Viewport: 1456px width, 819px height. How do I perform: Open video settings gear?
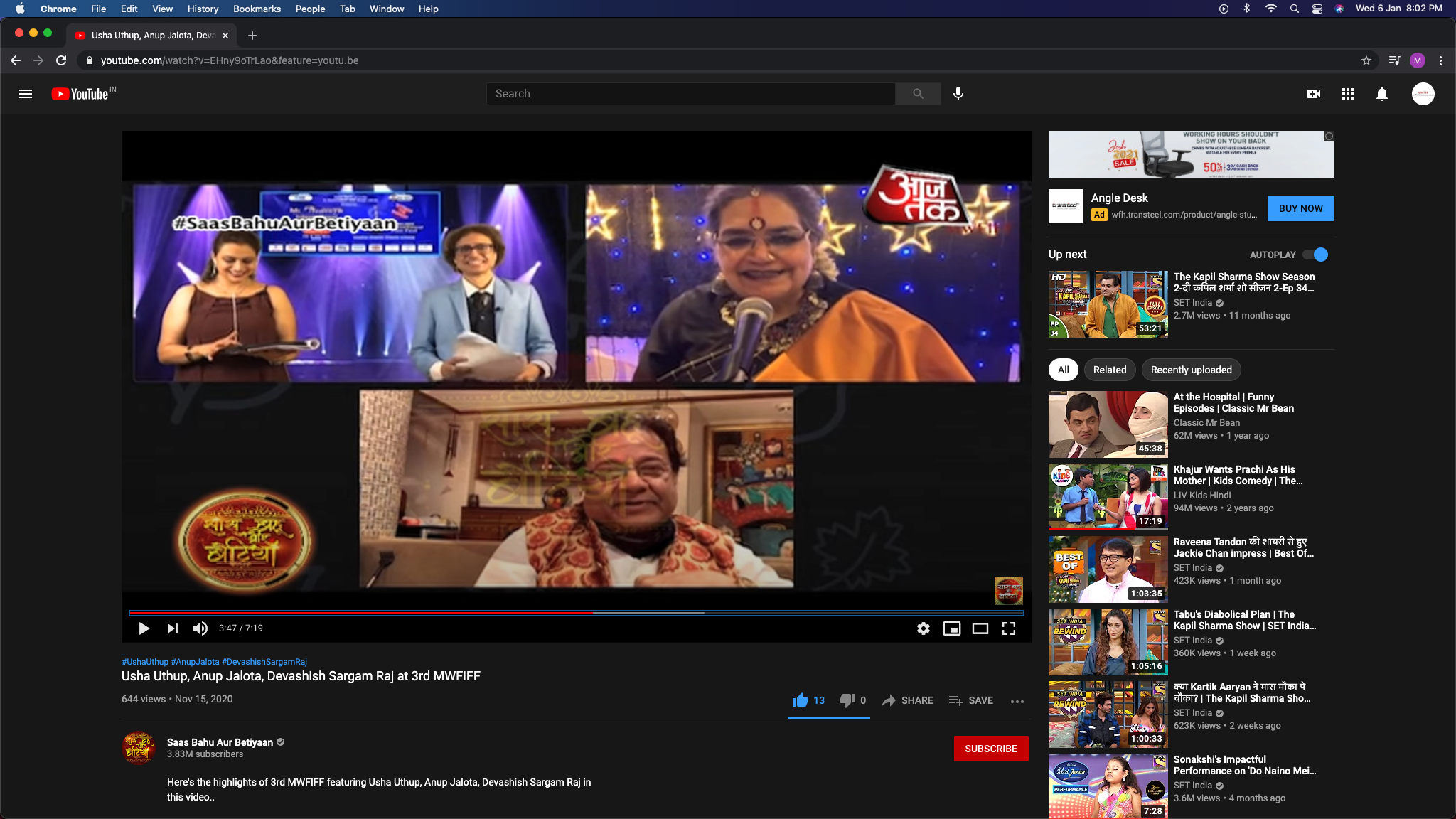point(923,628)
